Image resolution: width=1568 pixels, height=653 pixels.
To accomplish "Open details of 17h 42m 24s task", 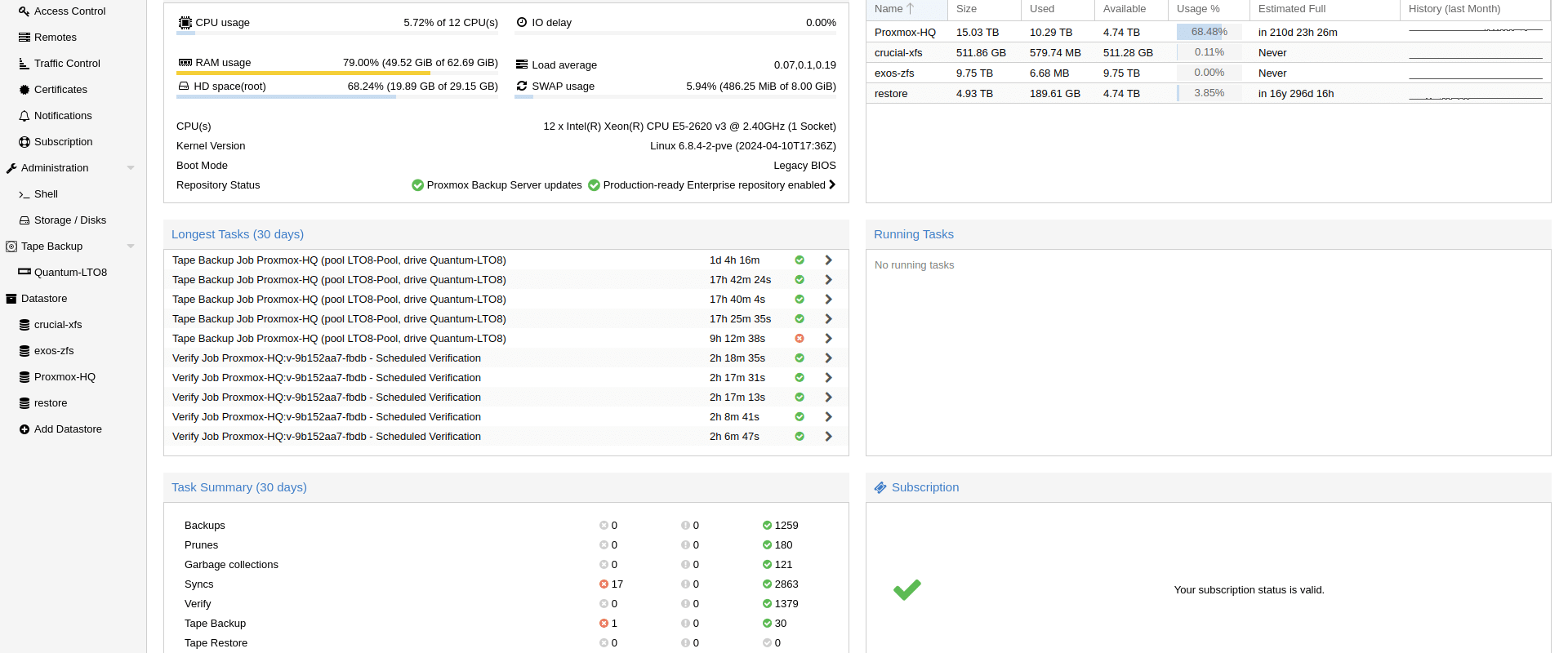I will [x=828, y=280].
